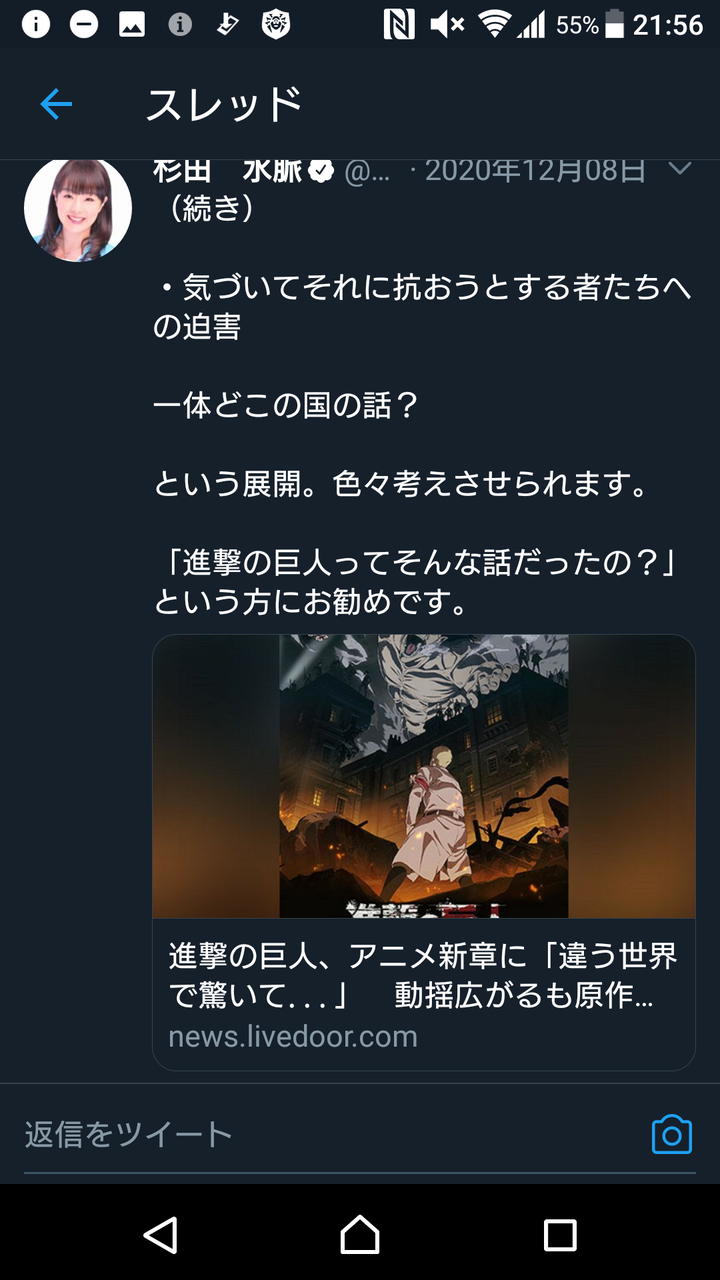Tap the back arrow beside スレッド
Viewport: 720px width, 1280px height.
tap(56, 104)
